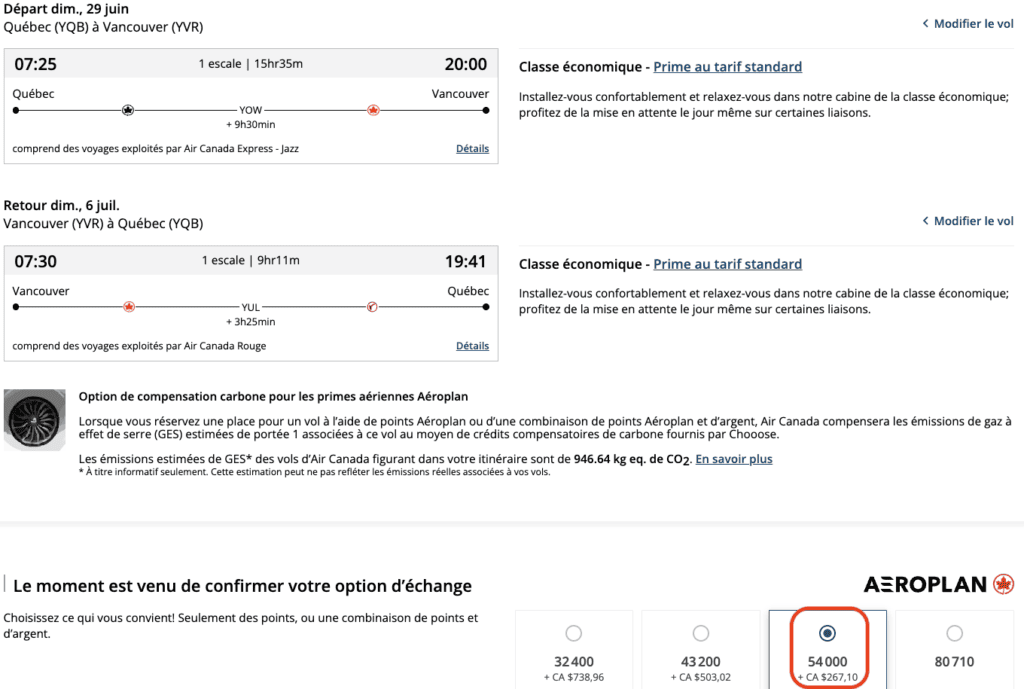Screen dimensions: 1024x689
Task: Select the 80 710 points radio option
Action: (x=954, y=633)
